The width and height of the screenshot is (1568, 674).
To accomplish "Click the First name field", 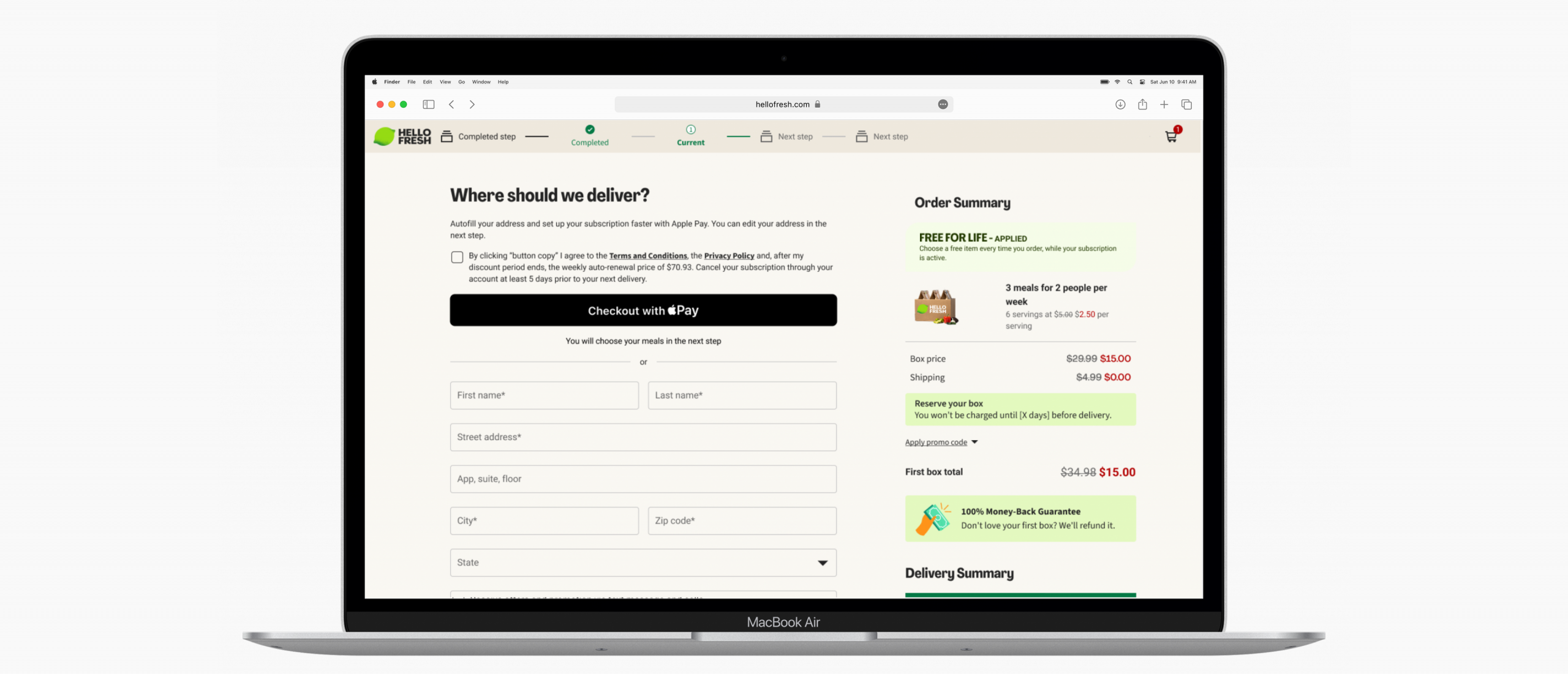I will click(x=544, y=395).
